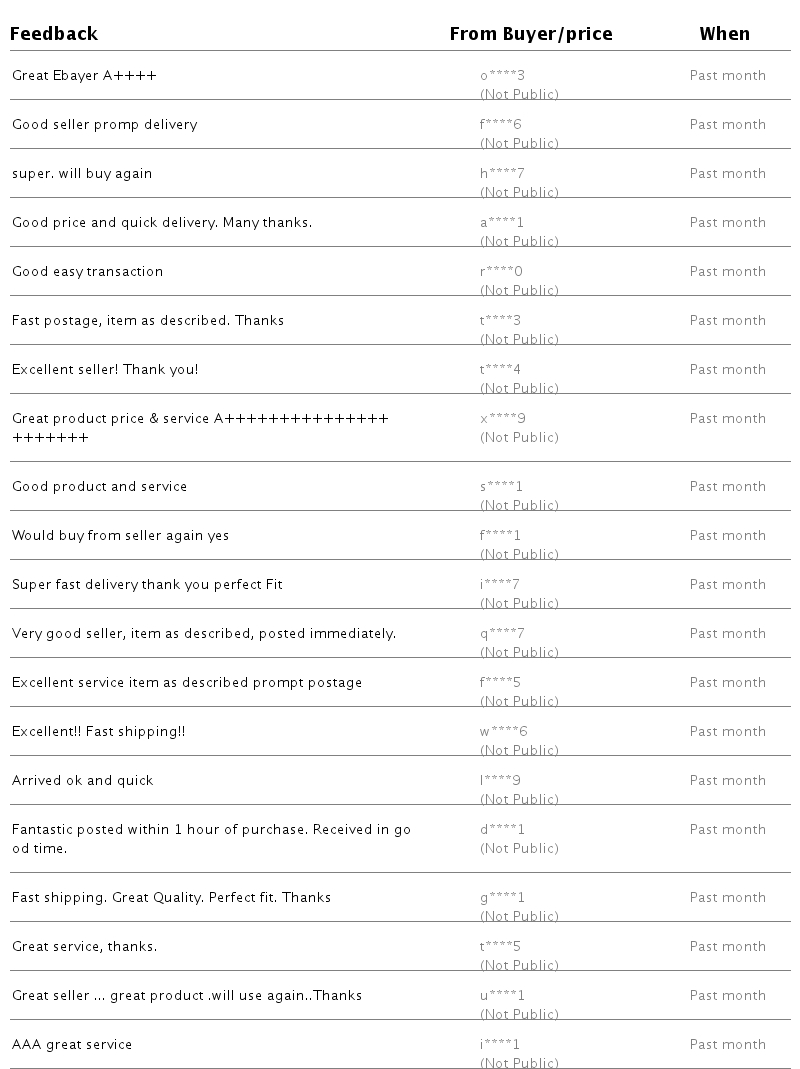Screen dimensions: 800x1069
Task: Select buyer d****1 username
Action: pyautogui.click(x=502, y=829)
